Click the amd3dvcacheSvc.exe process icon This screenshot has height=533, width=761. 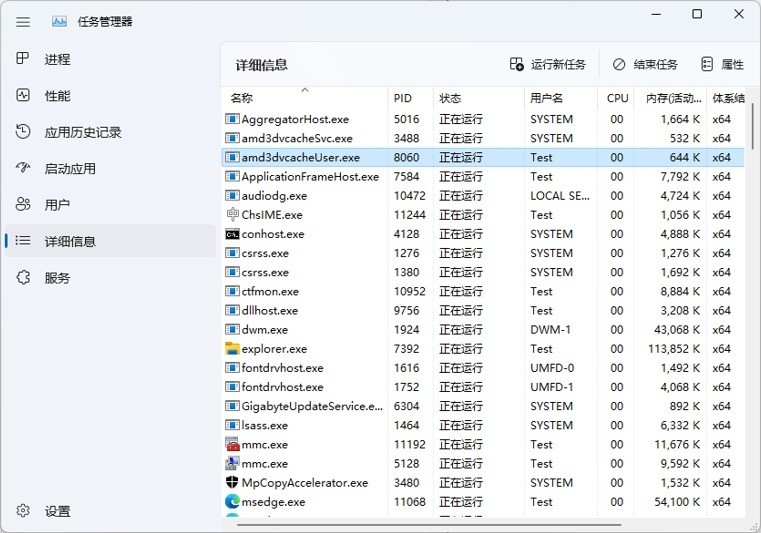(x=232, y=138)
